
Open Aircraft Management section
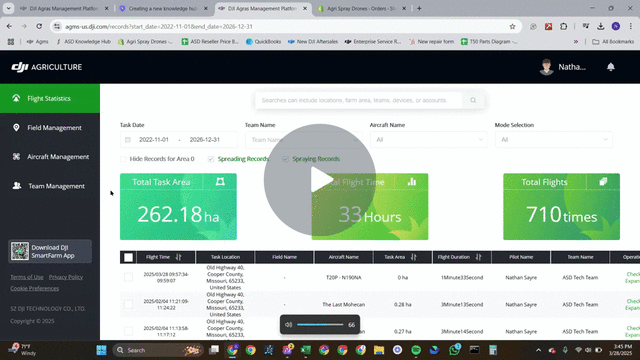point(50,157)
